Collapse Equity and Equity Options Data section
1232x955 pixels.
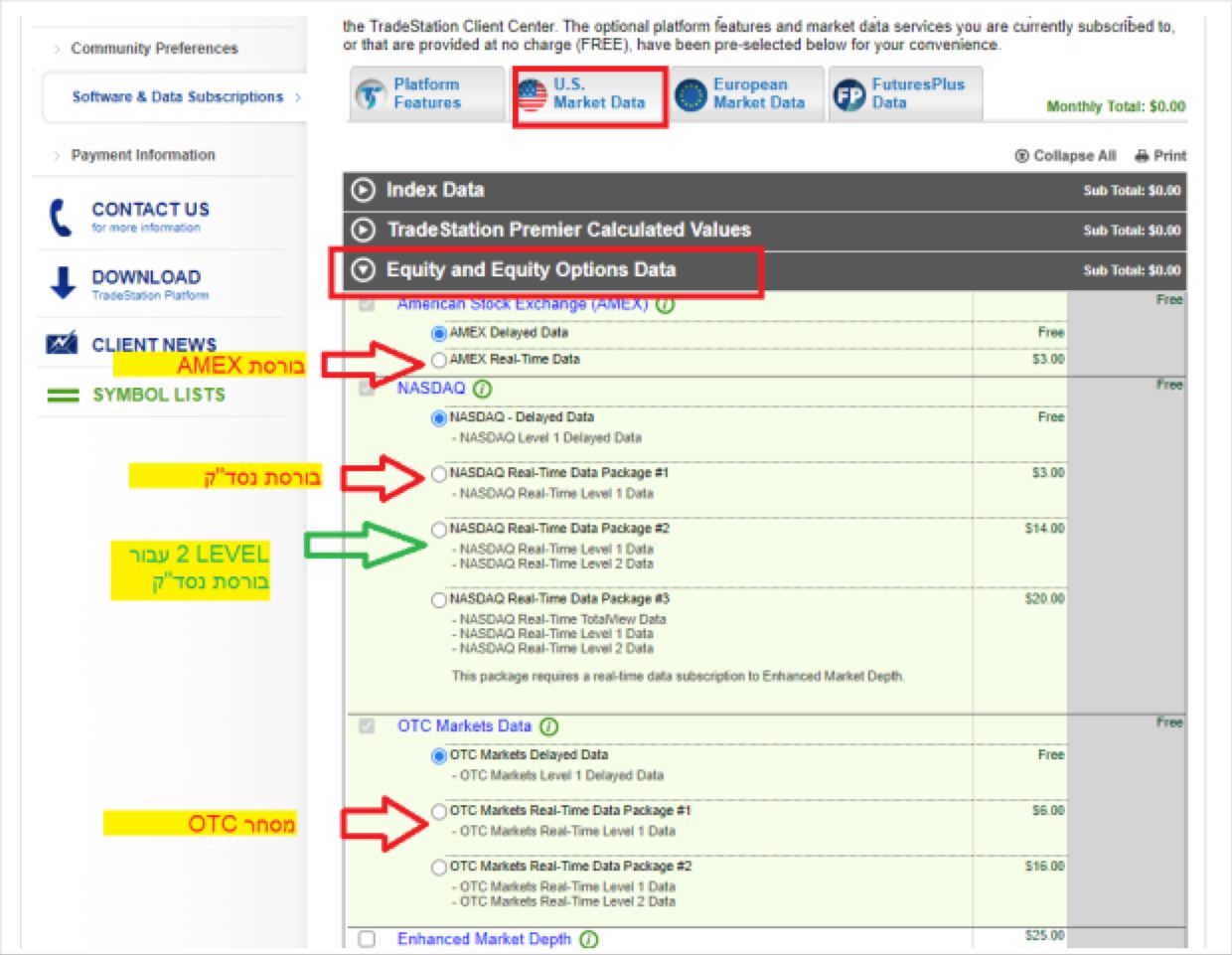coord(364,269)
